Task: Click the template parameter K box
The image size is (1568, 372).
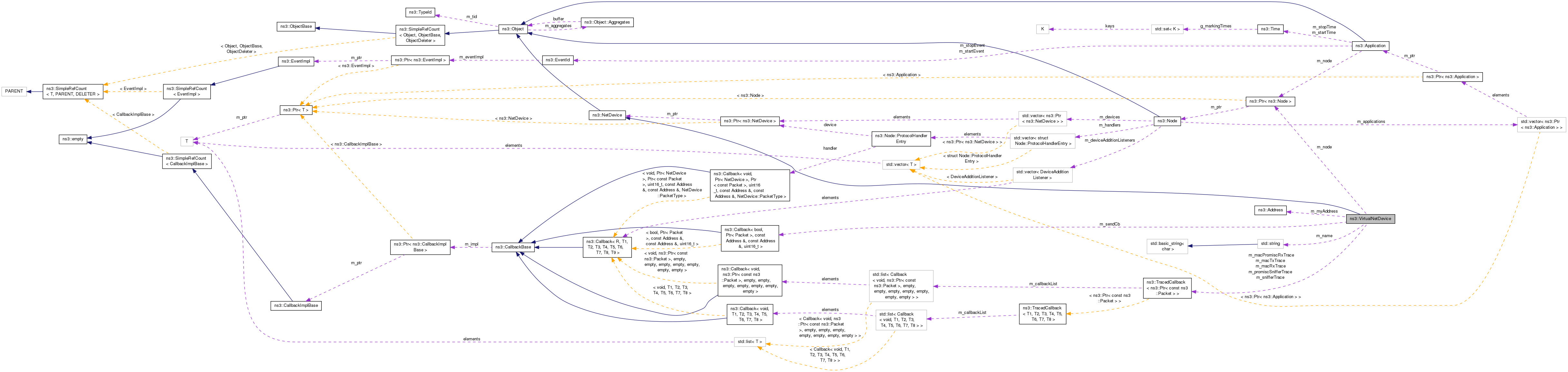Action: tap(1043, 29)
